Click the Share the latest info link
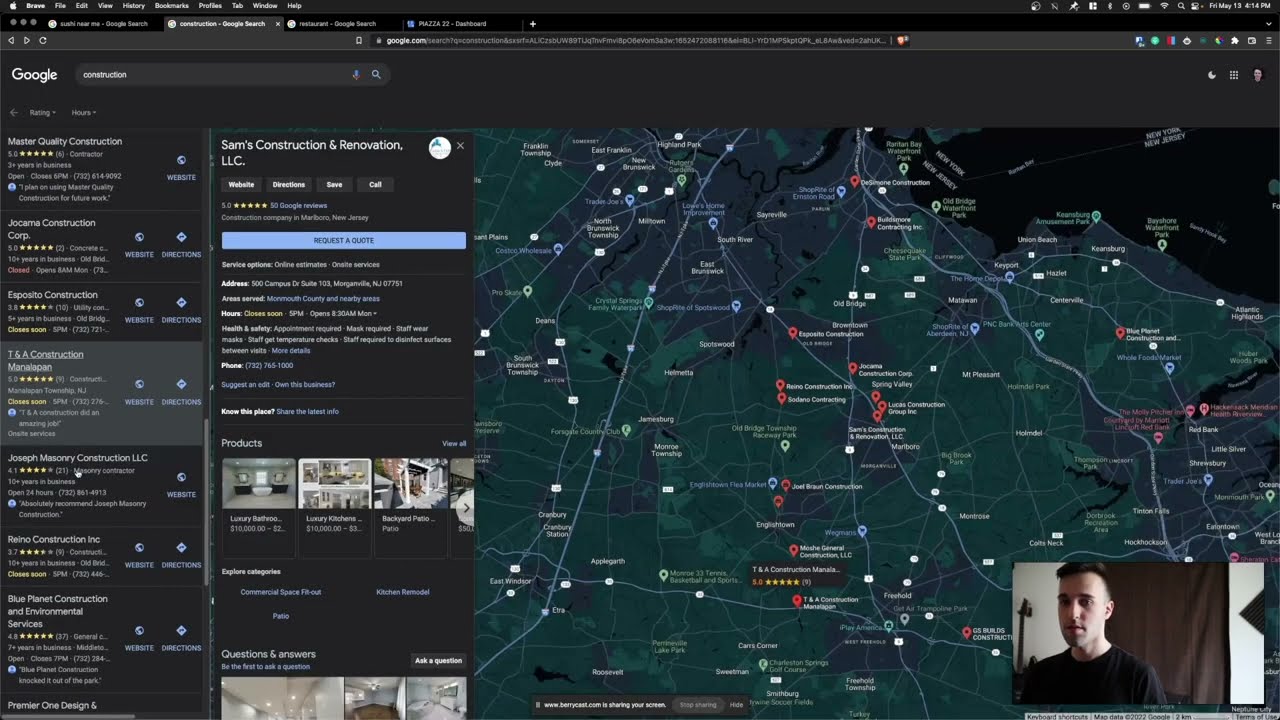This screenshot has width=1280, height=720. (307, 412)
